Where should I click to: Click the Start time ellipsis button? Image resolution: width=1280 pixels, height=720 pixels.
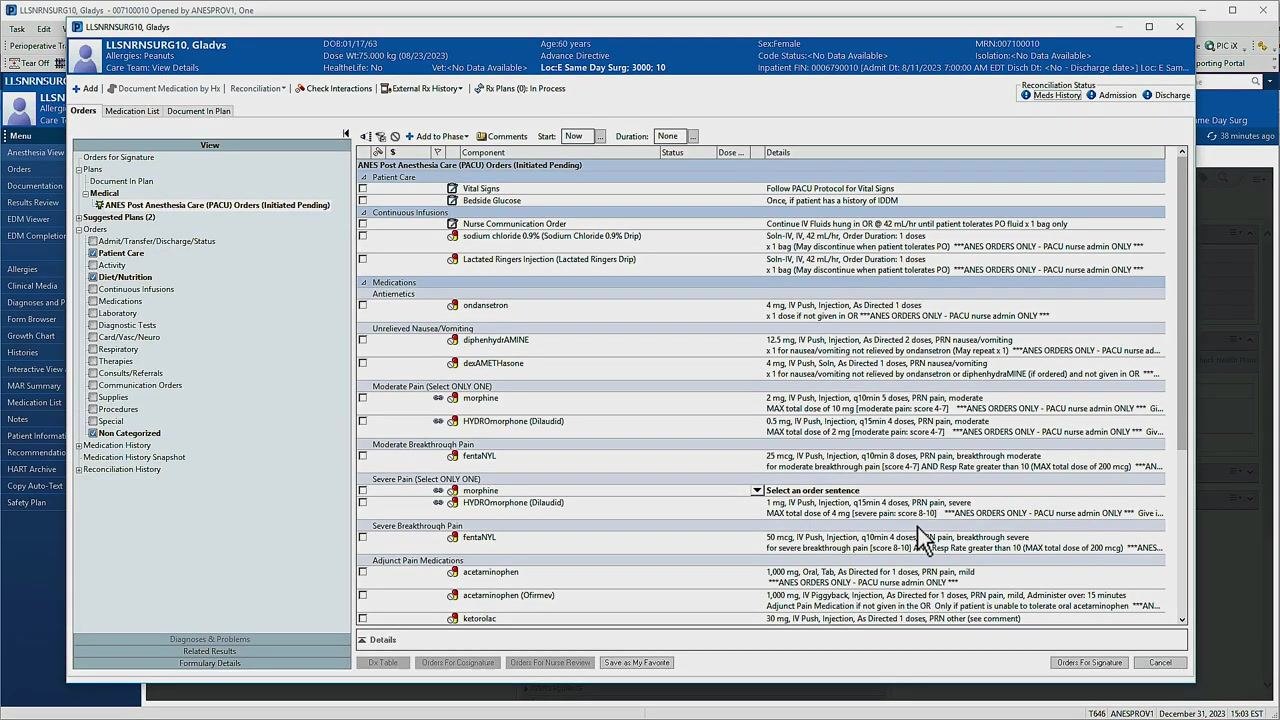coord(601,137)
